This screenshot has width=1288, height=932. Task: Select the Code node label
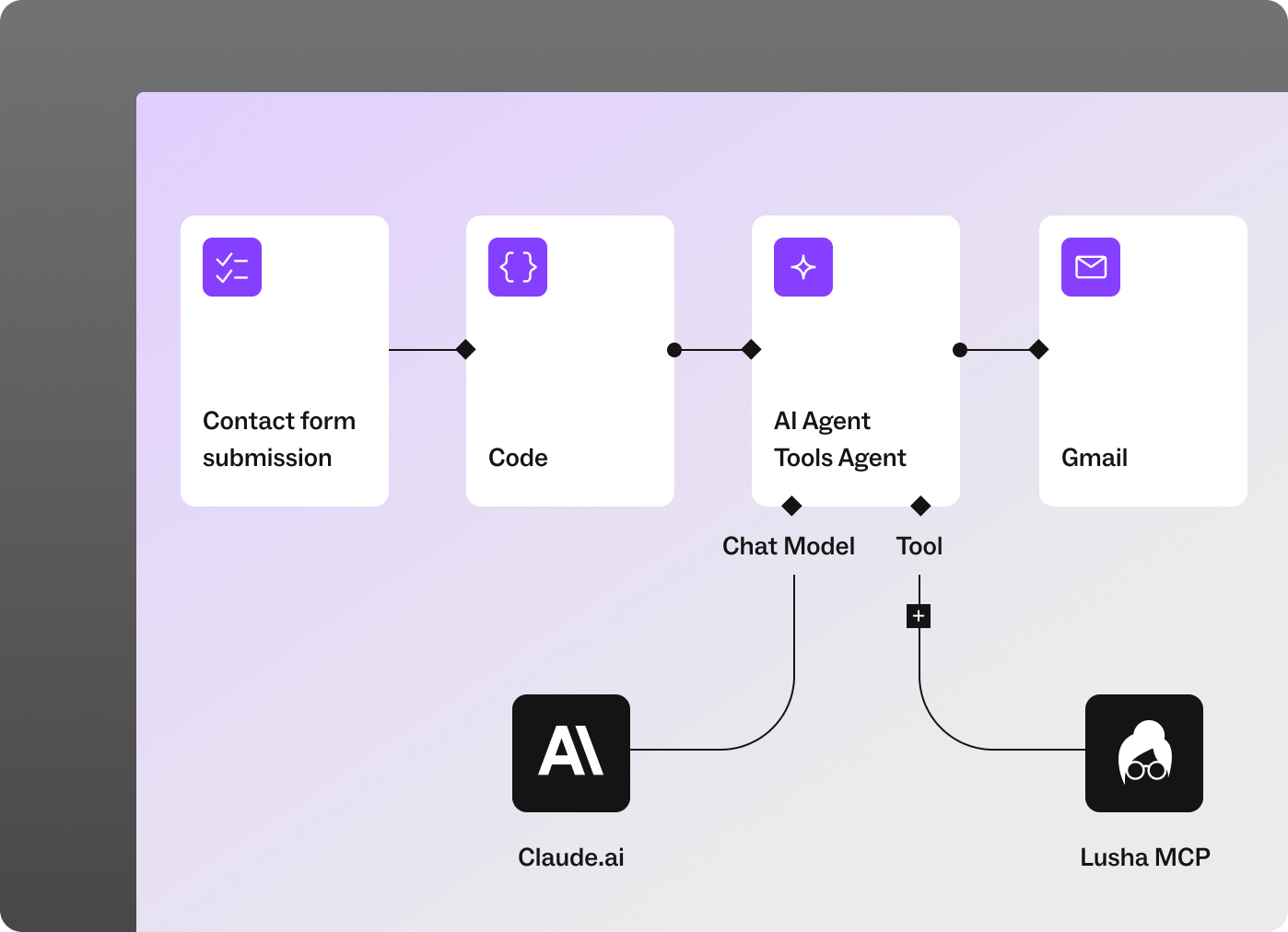pyautogui.click(x=518, y=458)
